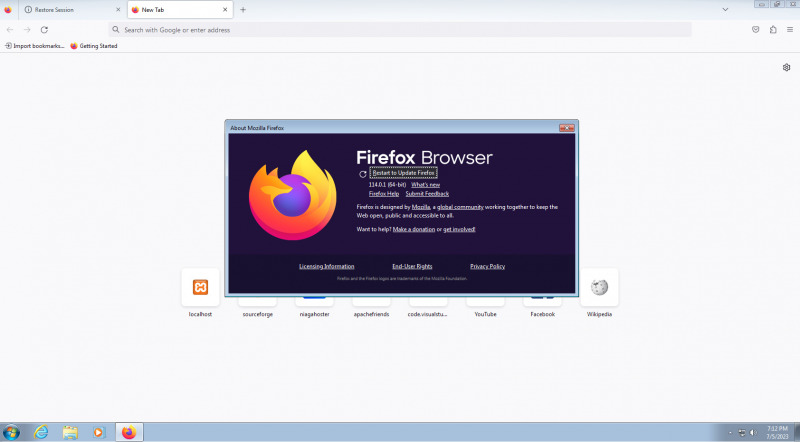Open Windows Explorer from taskbar
This screenshot has width=800, height=442.
click(70, 432)
